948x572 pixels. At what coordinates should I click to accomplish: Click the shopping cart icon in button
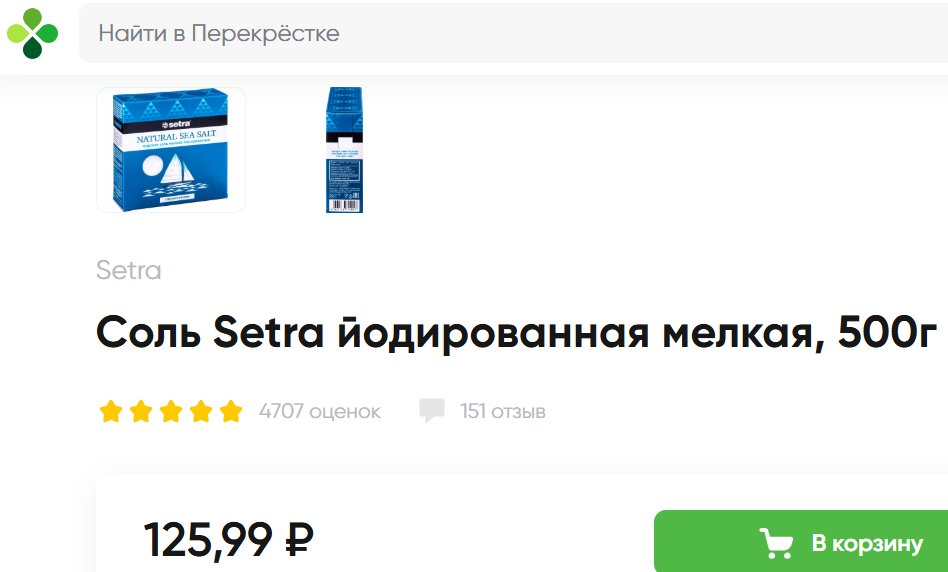click(x=776, y=543)
